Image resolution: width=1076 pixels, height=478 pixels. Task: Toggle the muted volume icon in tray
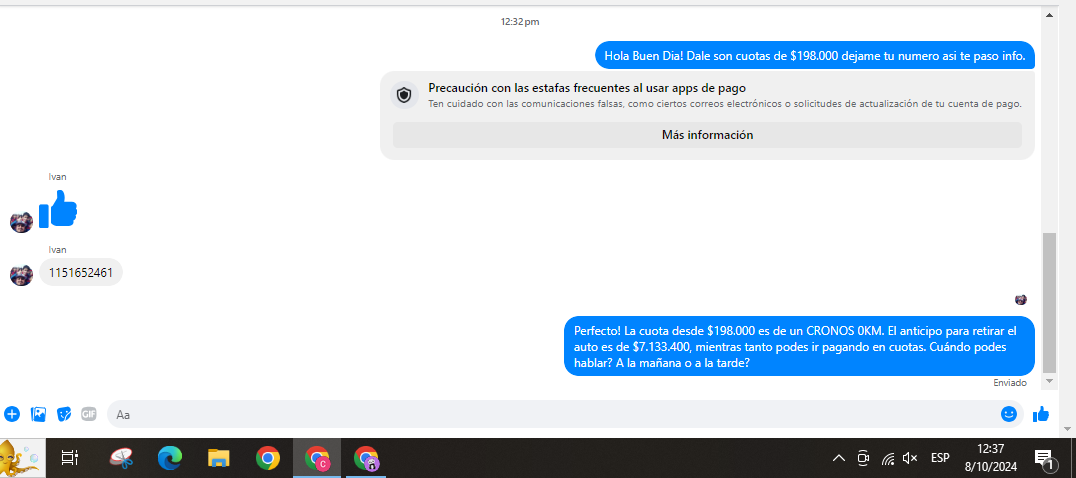[x=909, y=459]
